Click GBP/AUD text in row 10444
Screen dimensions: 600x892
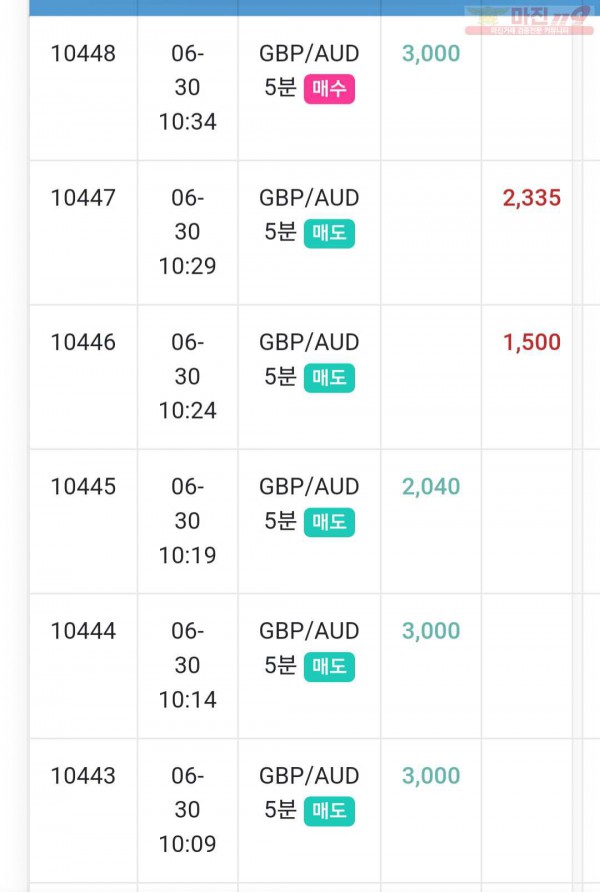coord(309,631)
